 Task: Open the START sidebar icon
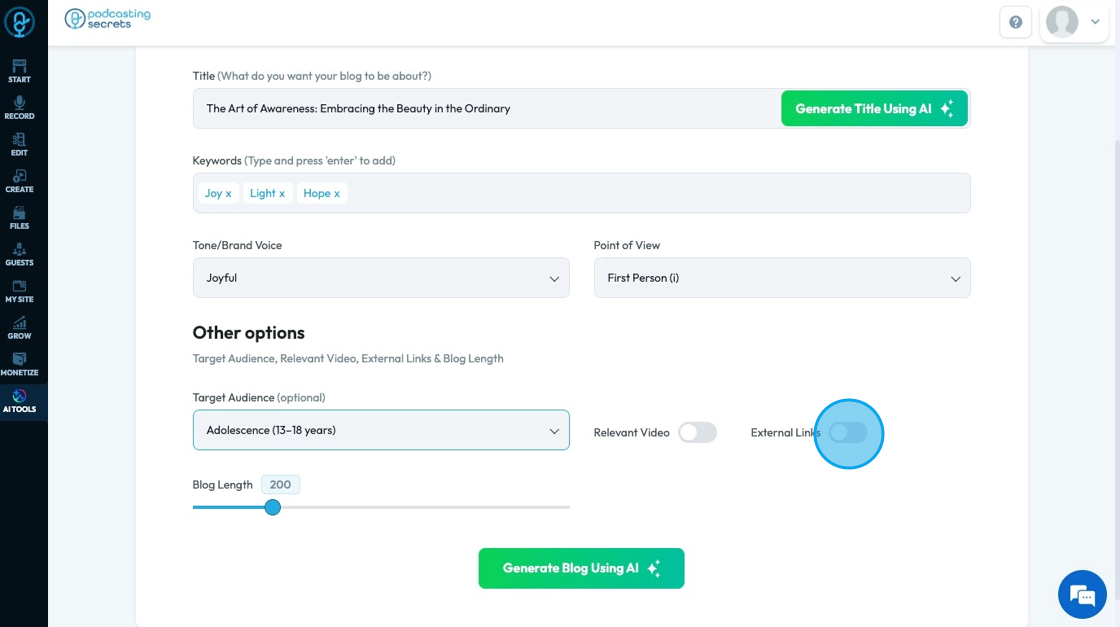19,71
